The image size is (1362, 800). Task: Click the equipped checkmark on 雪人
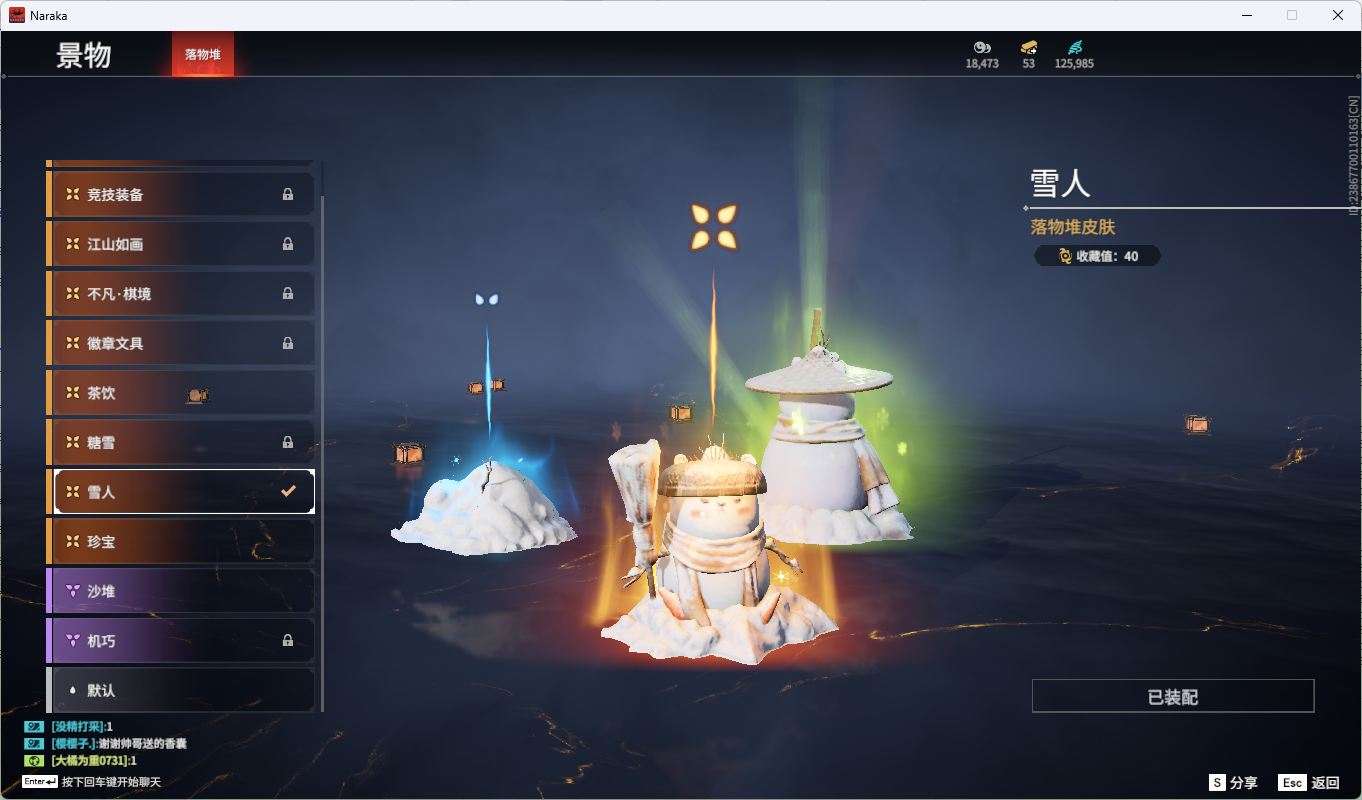click(288, 492)
